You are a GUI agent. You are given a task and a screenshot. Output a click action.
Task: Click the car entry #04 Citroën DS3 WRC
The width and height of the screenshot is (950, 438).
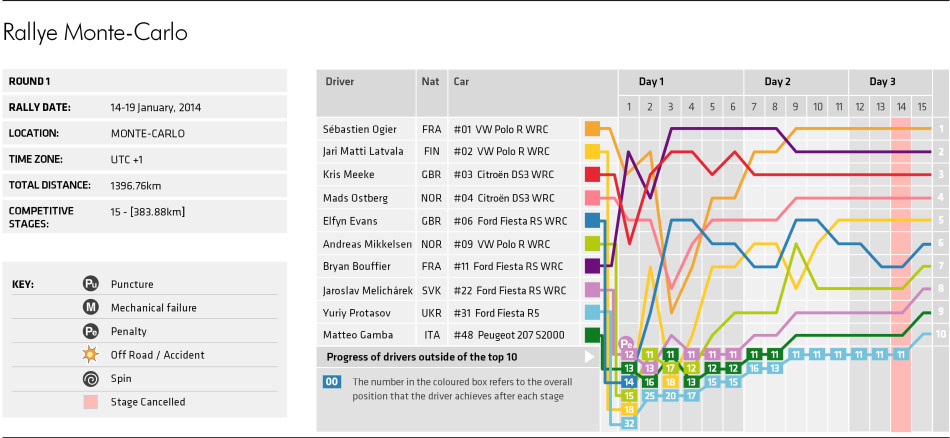pos(503,197)
